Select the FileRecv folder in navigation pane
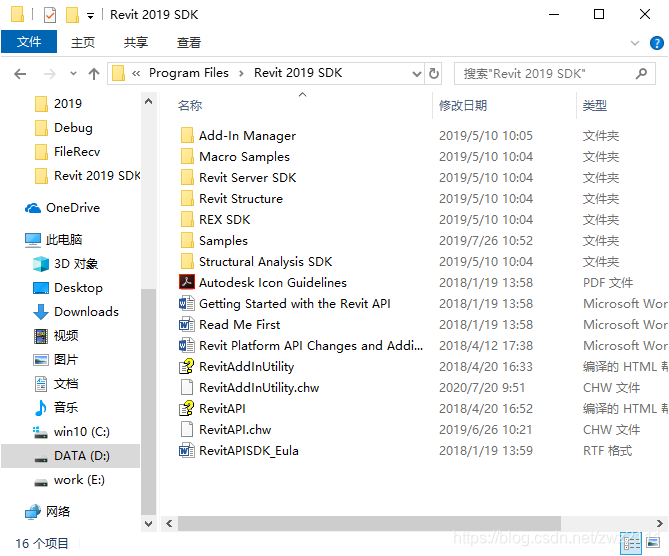669x556 pixels. coord(77,151)
